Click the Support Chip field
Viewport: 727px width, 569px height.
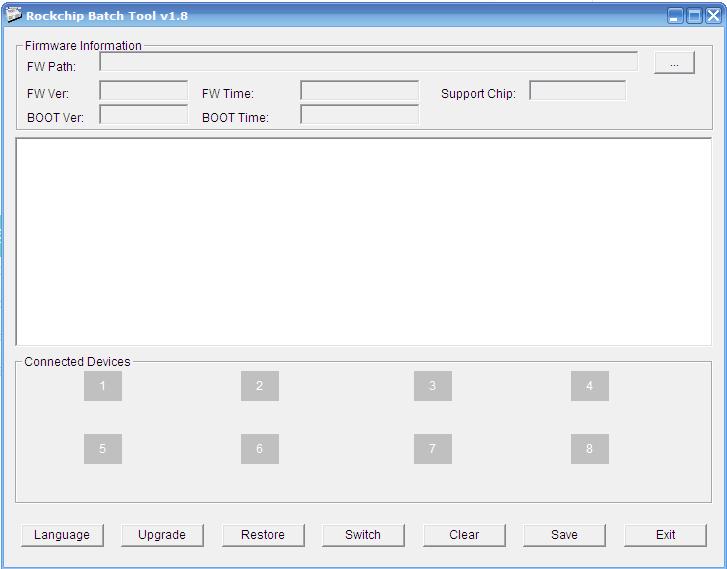pos(577,92)
